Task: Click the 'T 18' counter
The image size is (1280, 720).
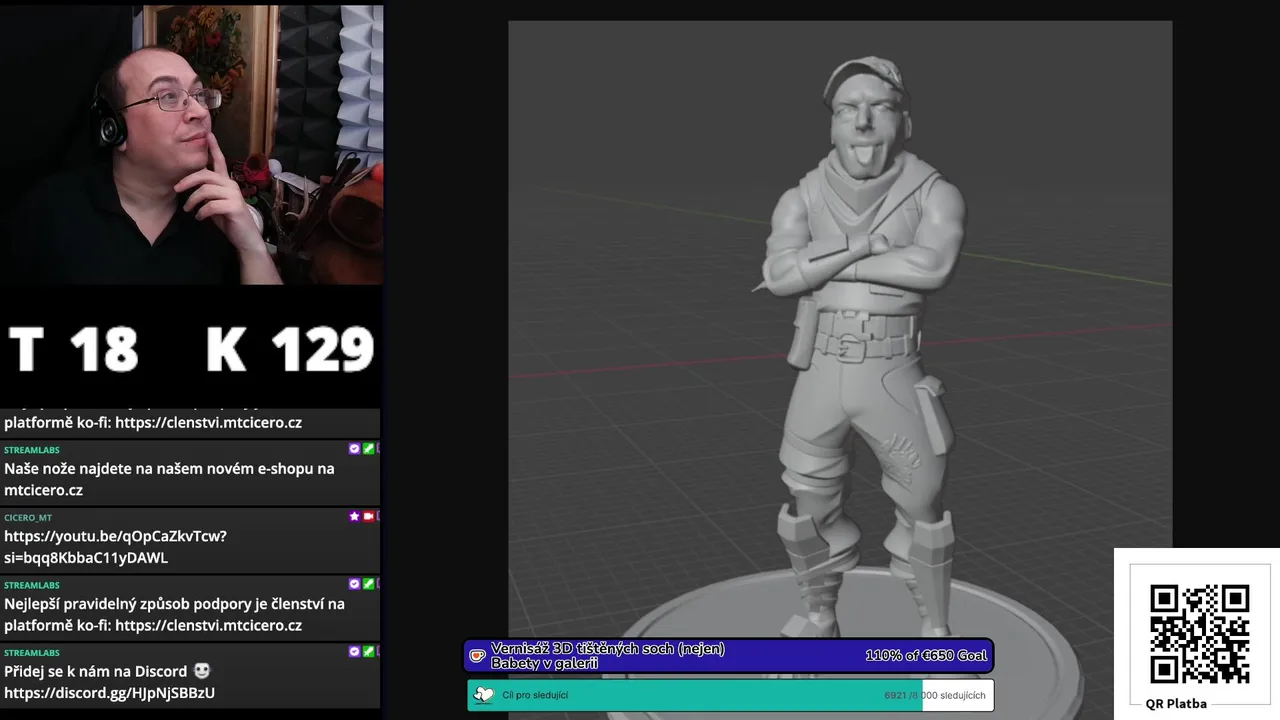Action: [x=73, y=350]
